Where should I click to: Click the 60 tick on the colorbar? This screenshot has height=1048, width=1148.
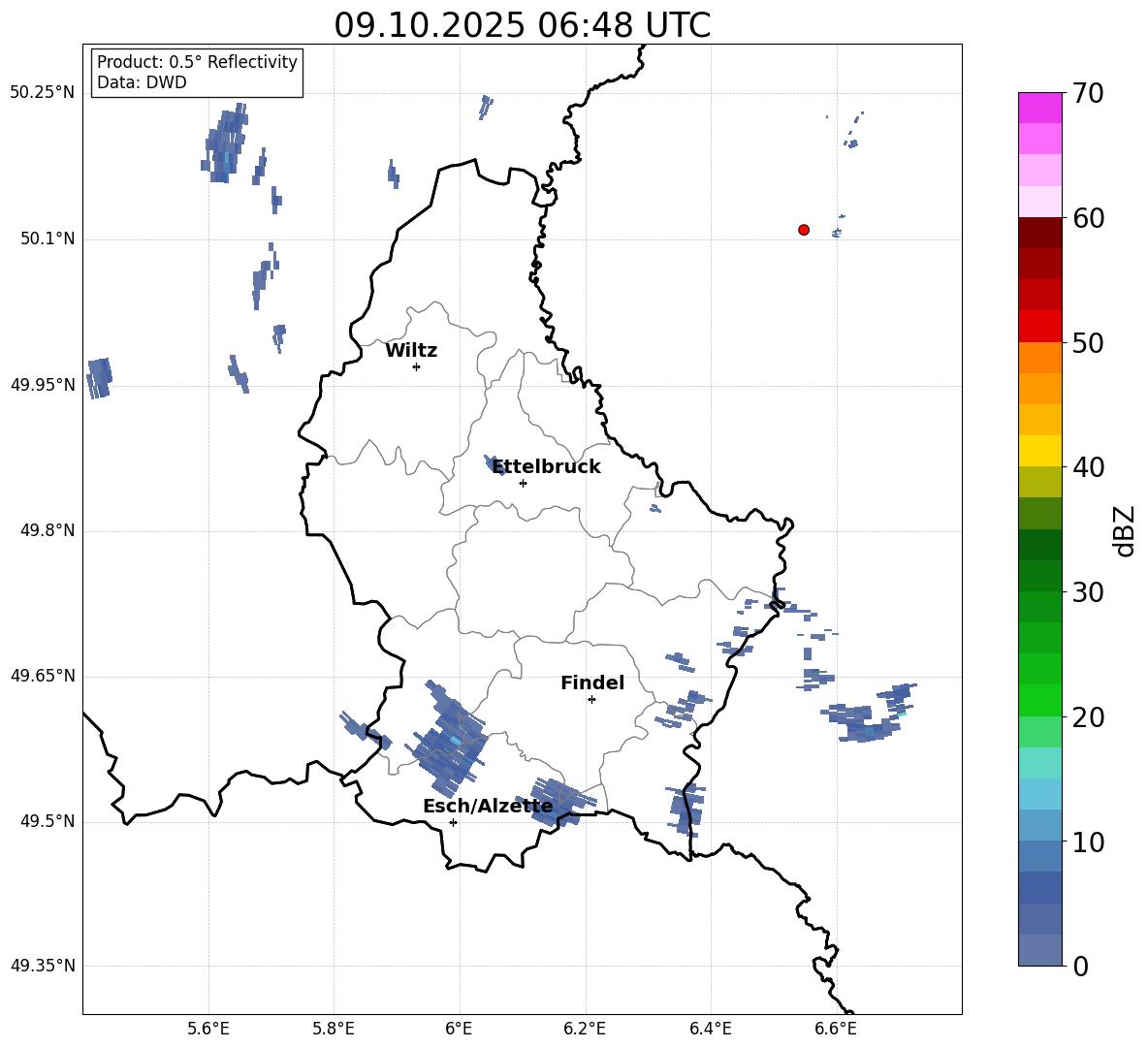(1088, 218)
